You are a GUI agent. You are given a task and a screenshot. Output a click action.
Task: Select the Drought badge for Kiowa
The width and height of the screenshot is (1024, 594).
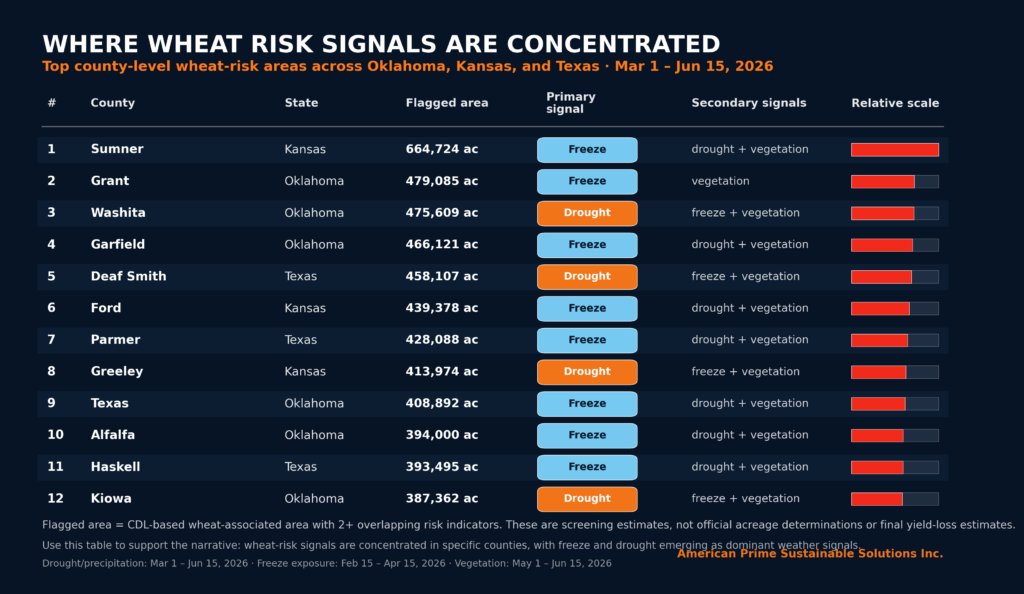tap(587, 499)
